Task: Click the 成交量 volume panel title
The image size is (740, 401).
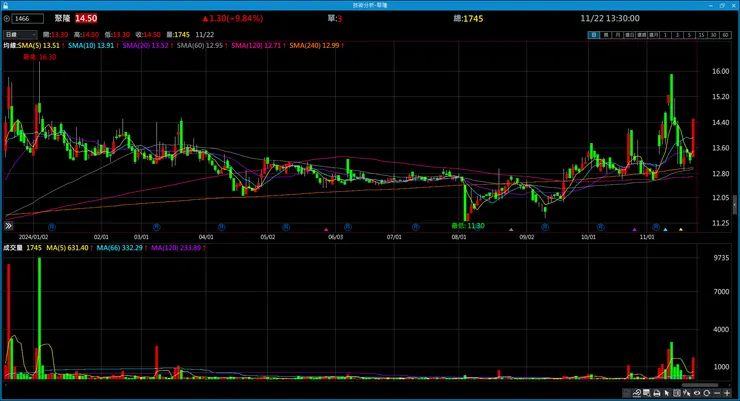Action: (x=13, y=248)
